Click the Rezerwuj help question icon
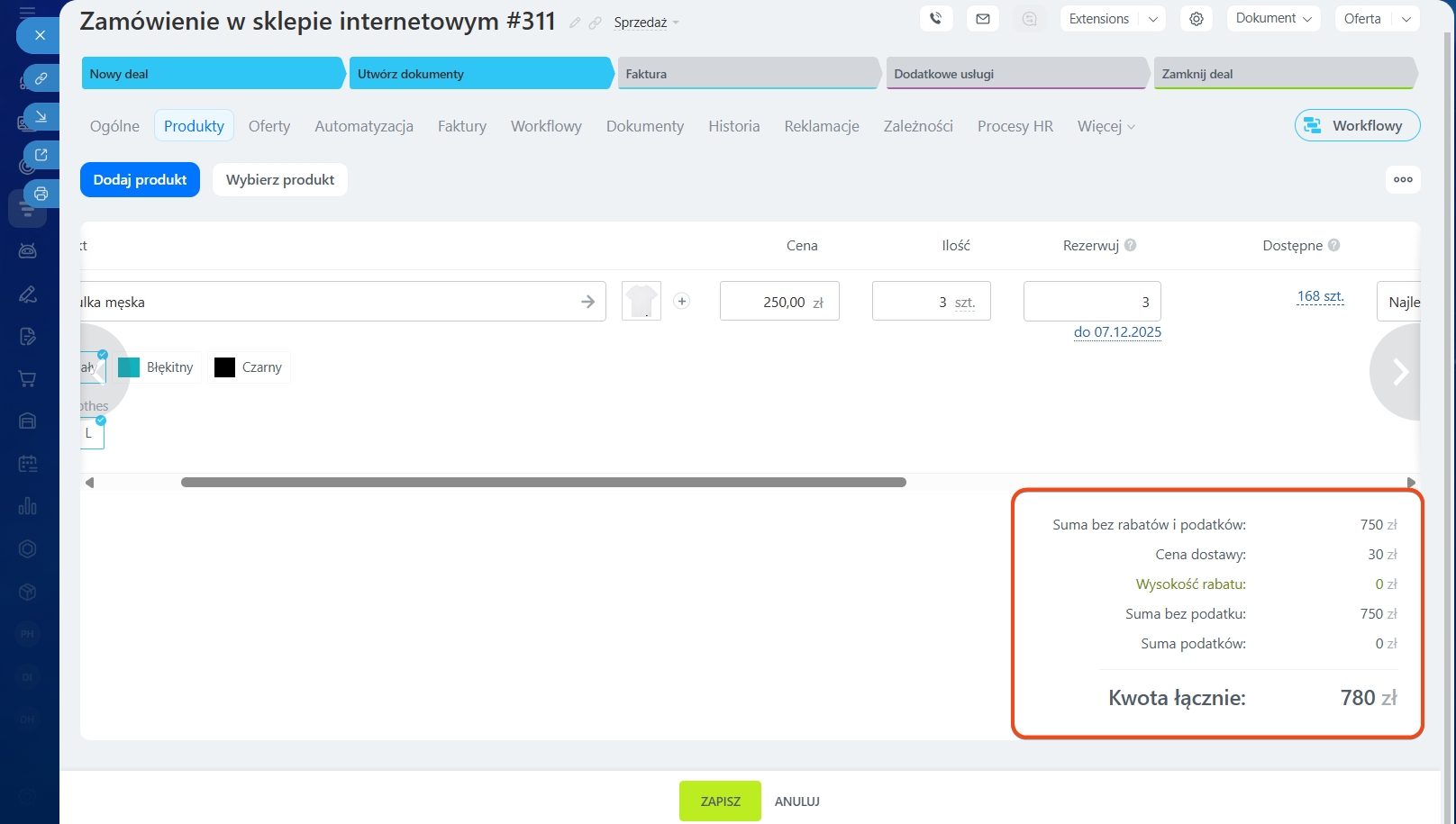Image resolution: width=1456 pixels, height=824 pixels. [x=1130, y=245]
